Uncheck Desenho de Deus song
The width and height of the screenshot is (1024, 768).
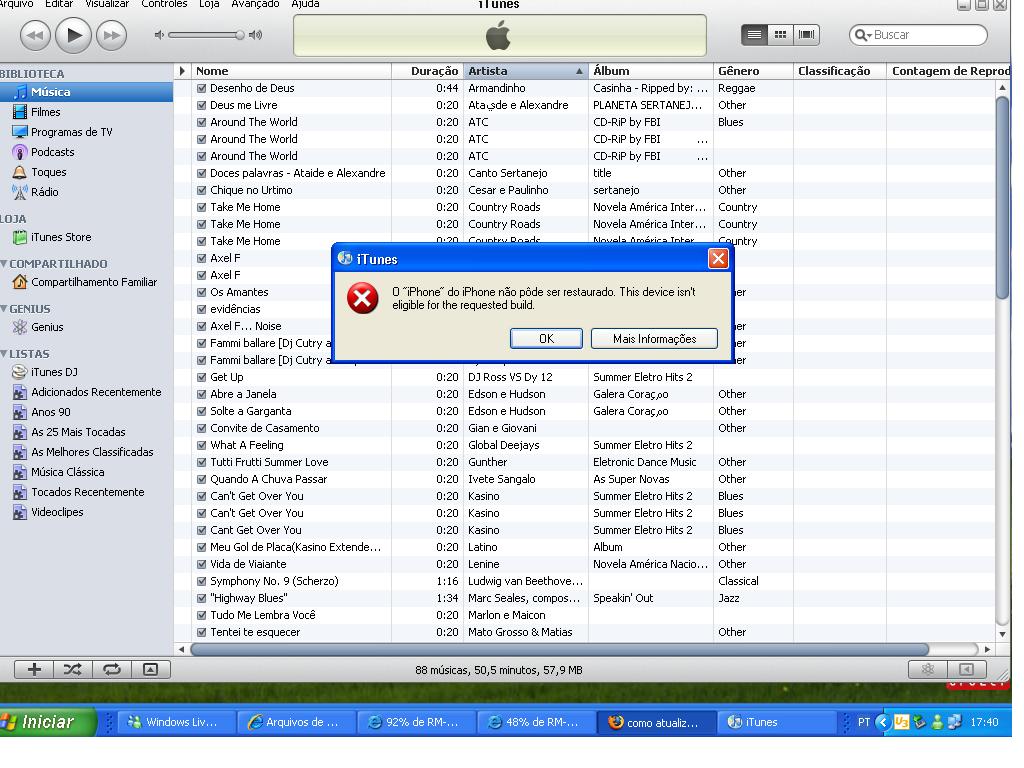(x=202, y=88)
